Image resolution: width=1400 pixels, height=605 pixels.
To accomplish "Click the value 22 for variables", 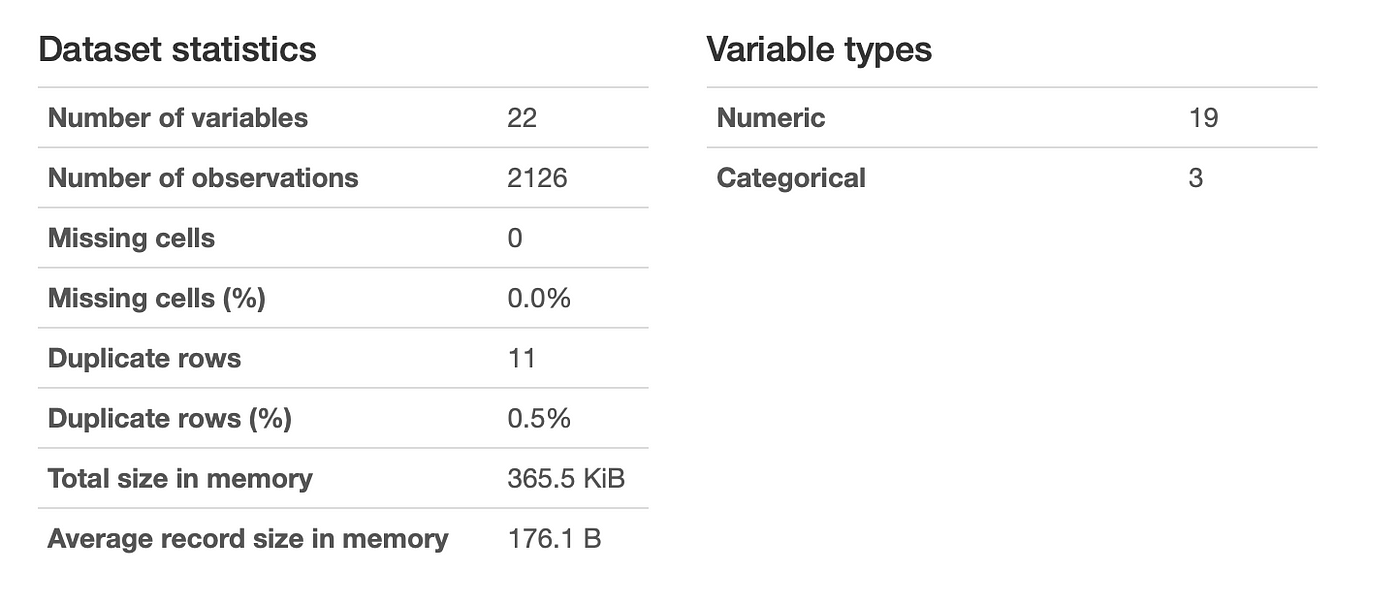I will point(522,118).
